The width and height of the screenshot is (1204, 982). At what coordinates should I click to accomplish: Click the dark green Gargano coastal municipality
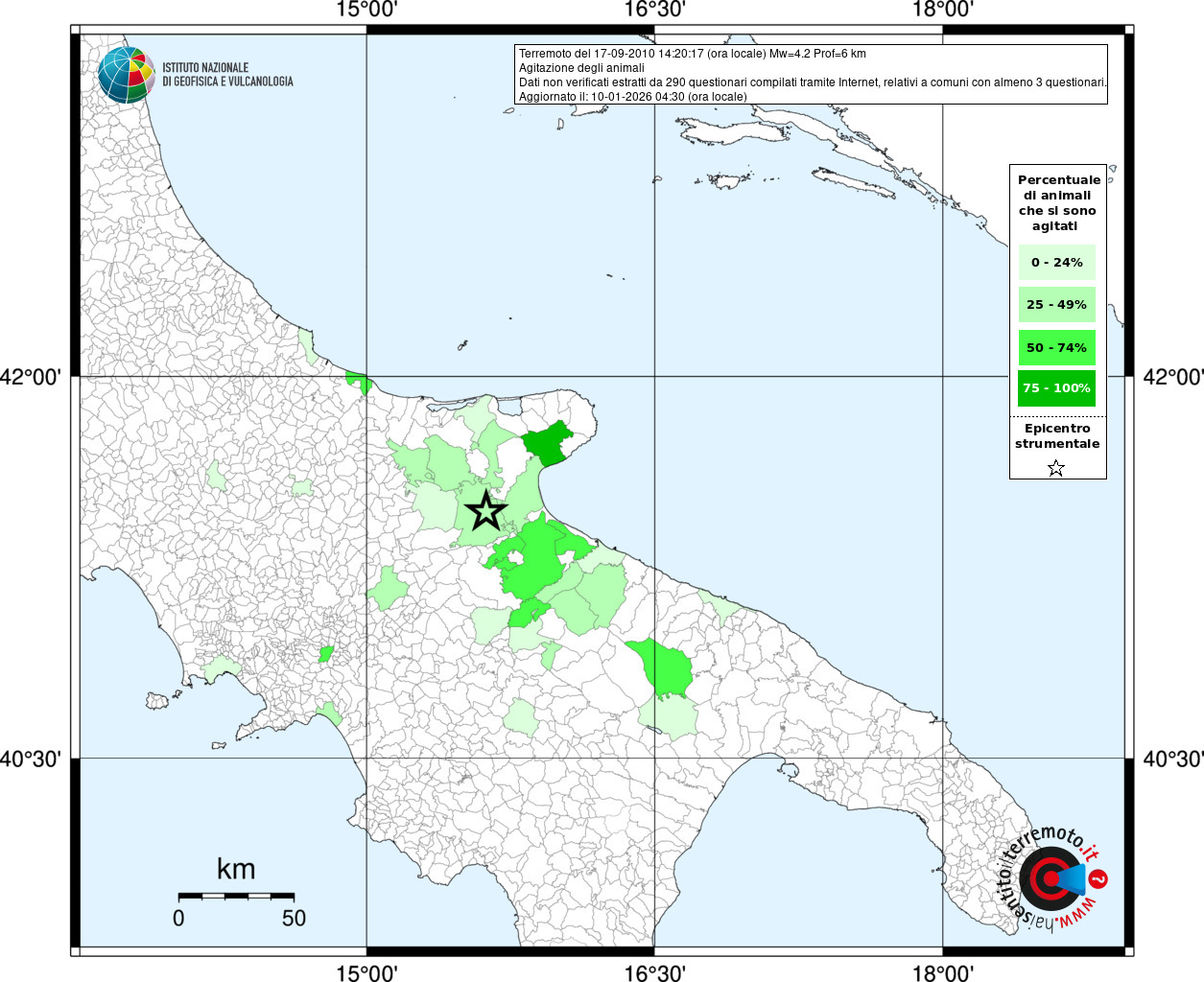pyautogui.click(x=547, y=443)
